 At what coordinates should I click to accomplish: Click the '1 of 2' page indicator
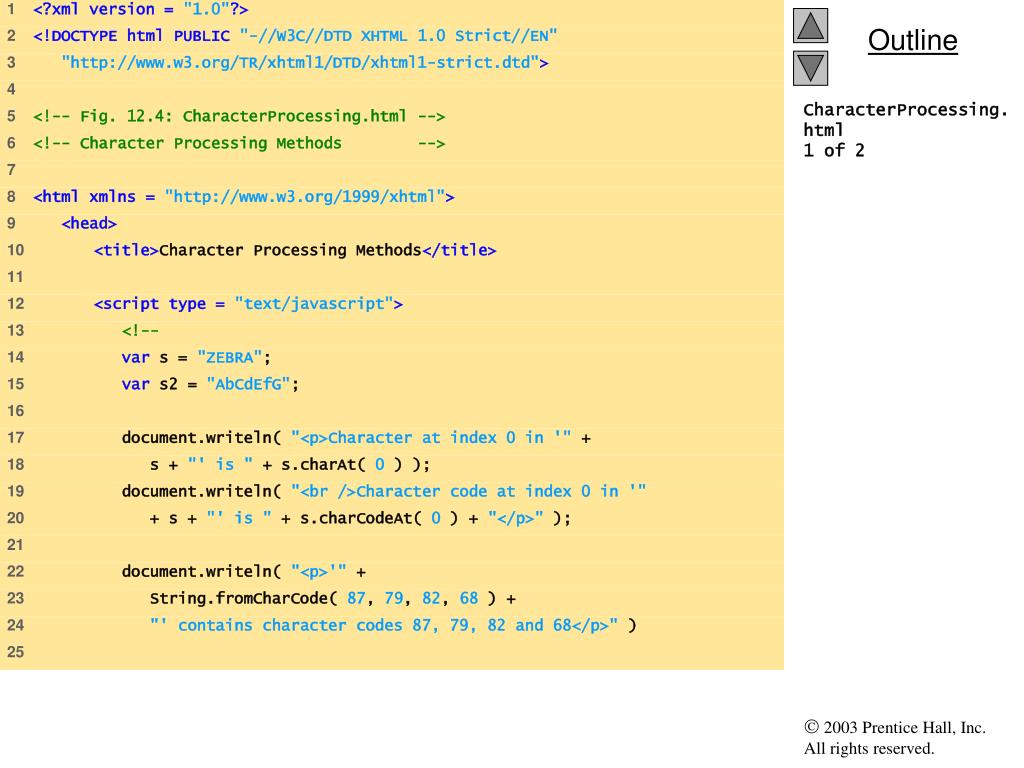click(x=834, y=150)
